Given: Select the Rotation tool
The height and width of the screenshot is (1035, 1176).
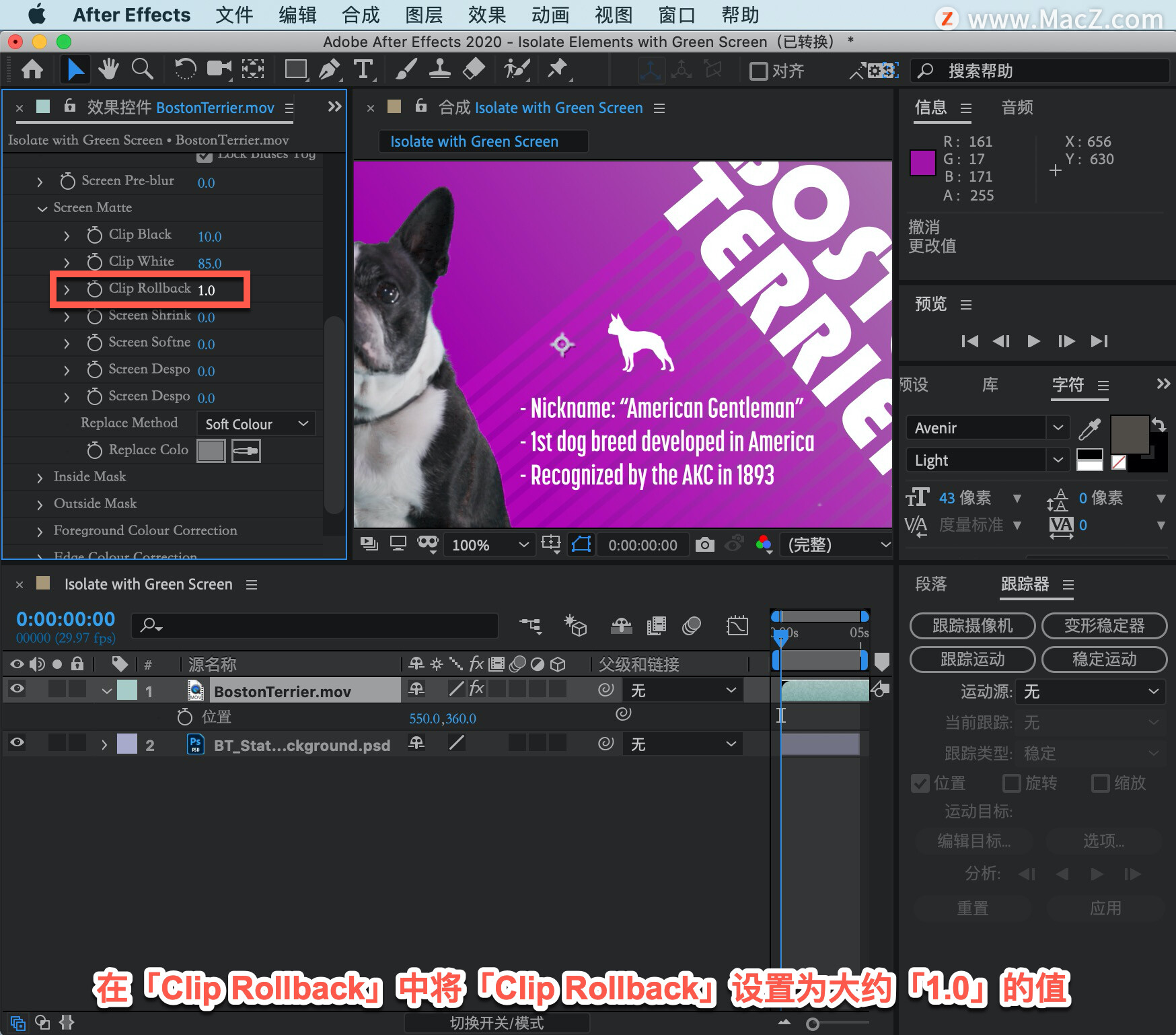Looking at the screenshot, I should (185, 69).
